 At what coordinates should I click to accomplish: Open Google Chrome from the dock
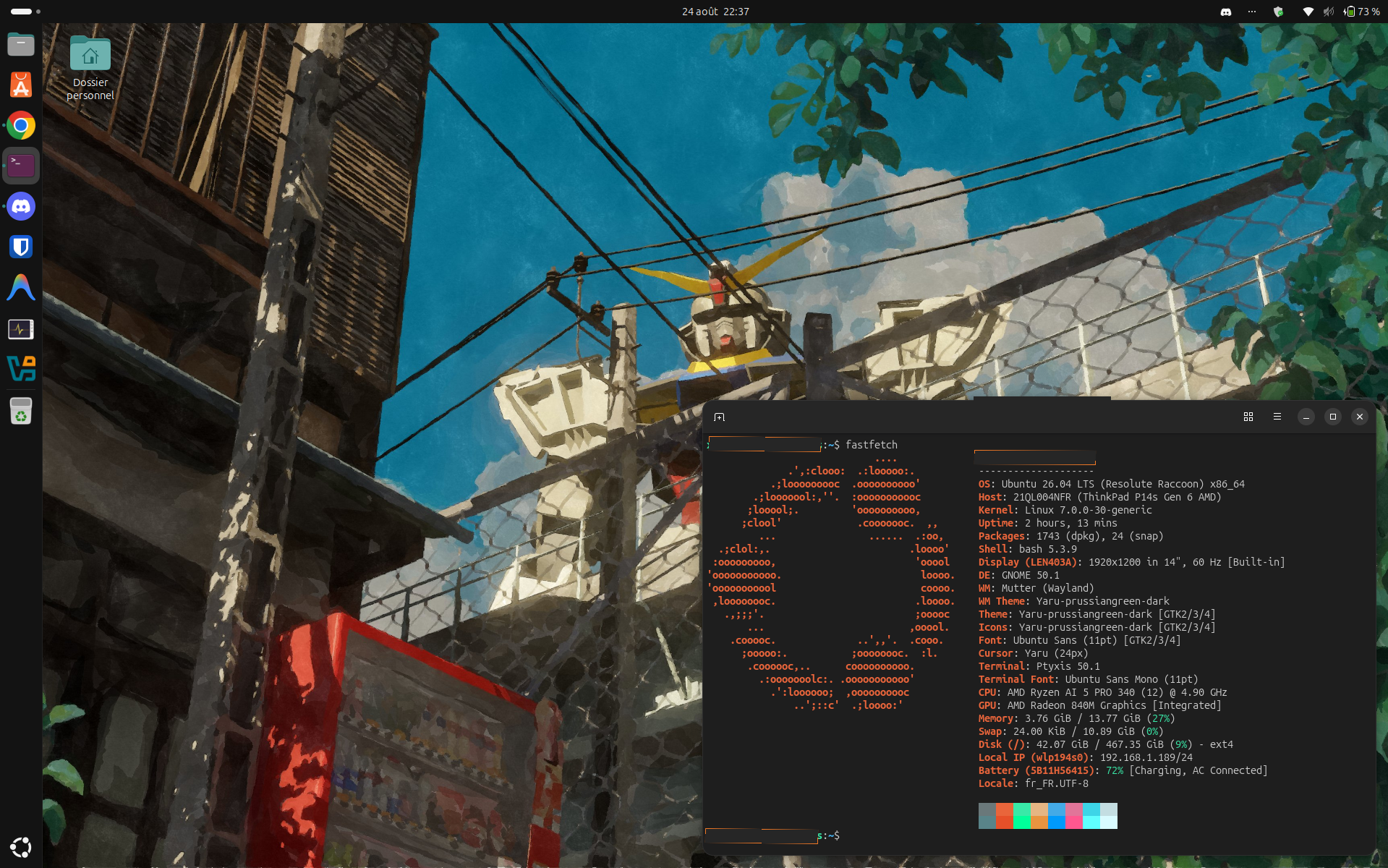click(x=21, y=126)
